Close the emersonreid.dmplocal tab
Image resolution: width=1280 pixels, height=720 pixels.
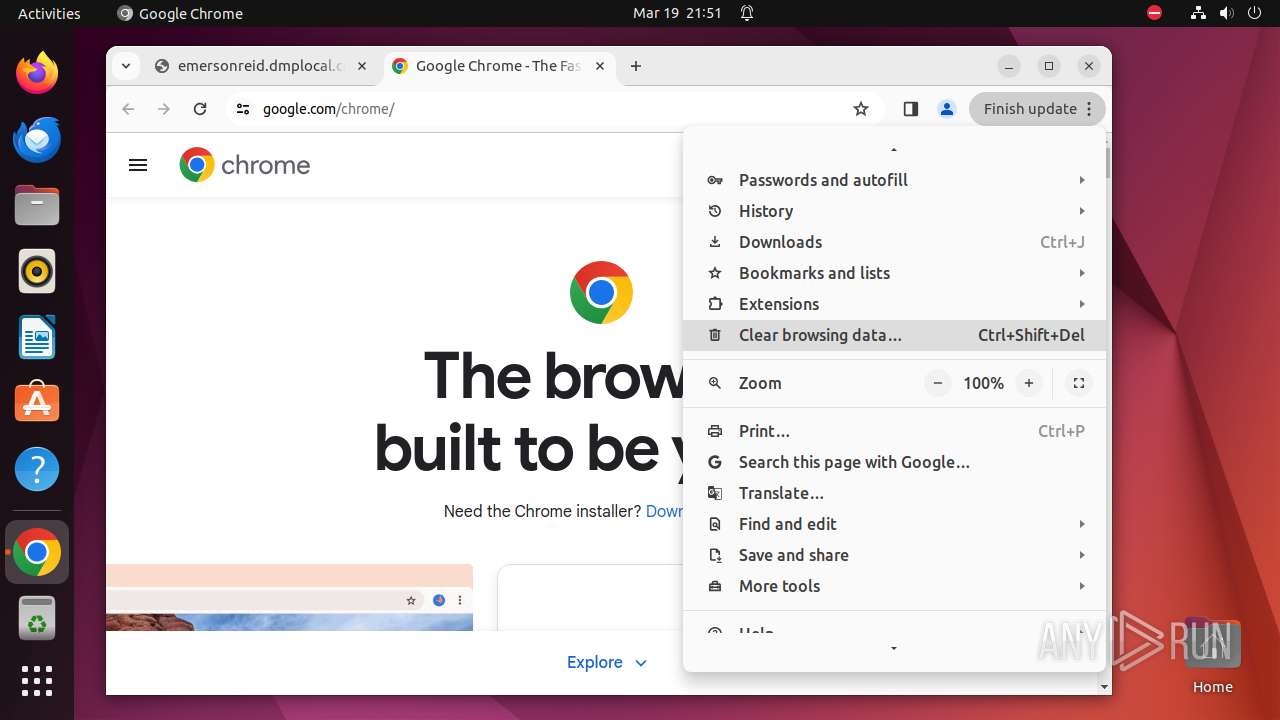(362, 66)
